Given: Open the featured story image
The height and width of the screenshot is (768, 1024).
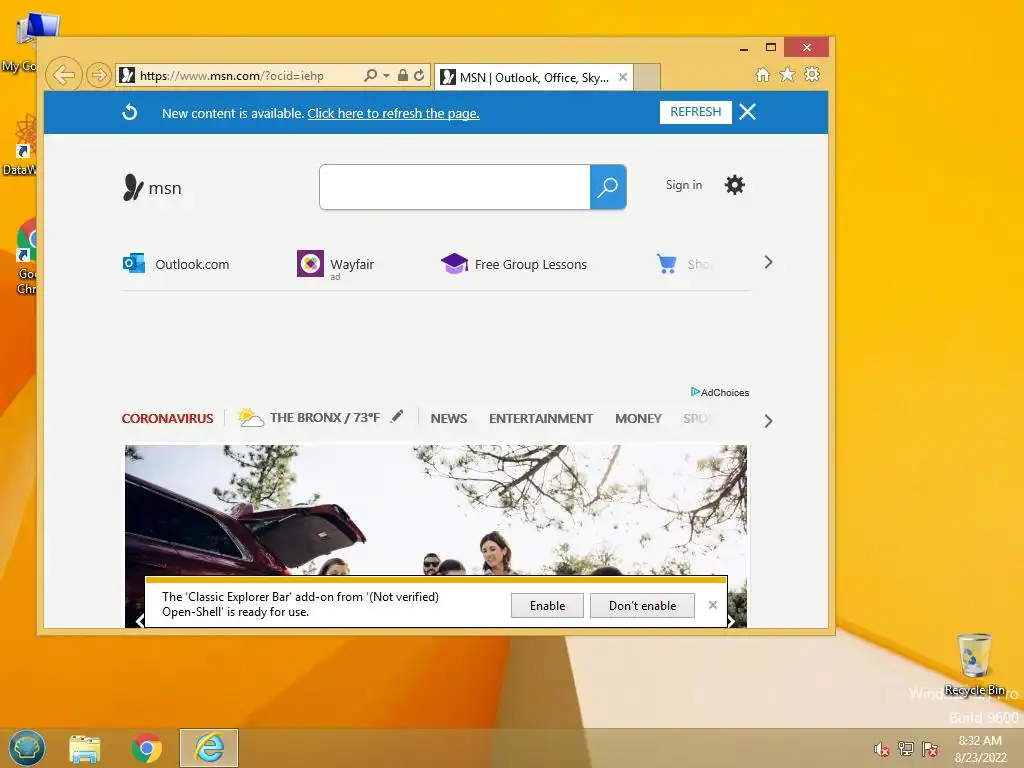Looking at the screenshot, I should [436, 509].
